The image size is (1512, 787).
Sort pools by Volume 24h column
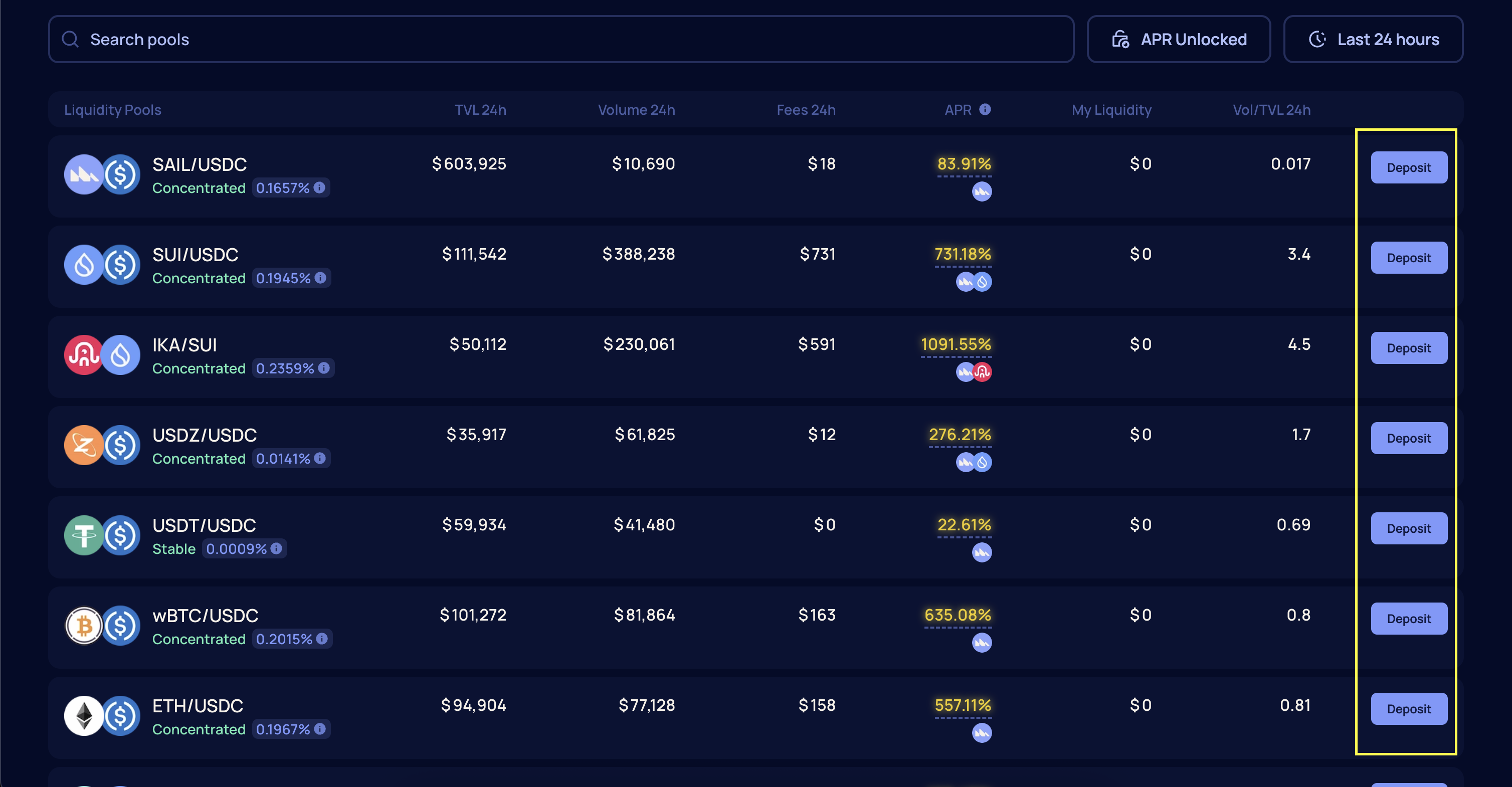click(x=636, y=110)
